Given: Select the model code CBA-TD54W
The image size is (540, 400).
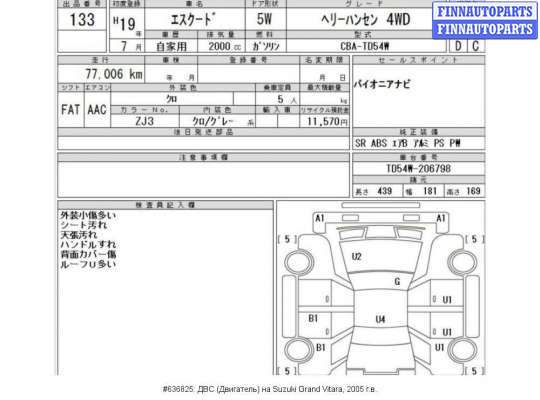Looking at the screenshot, I should (365, 46).
